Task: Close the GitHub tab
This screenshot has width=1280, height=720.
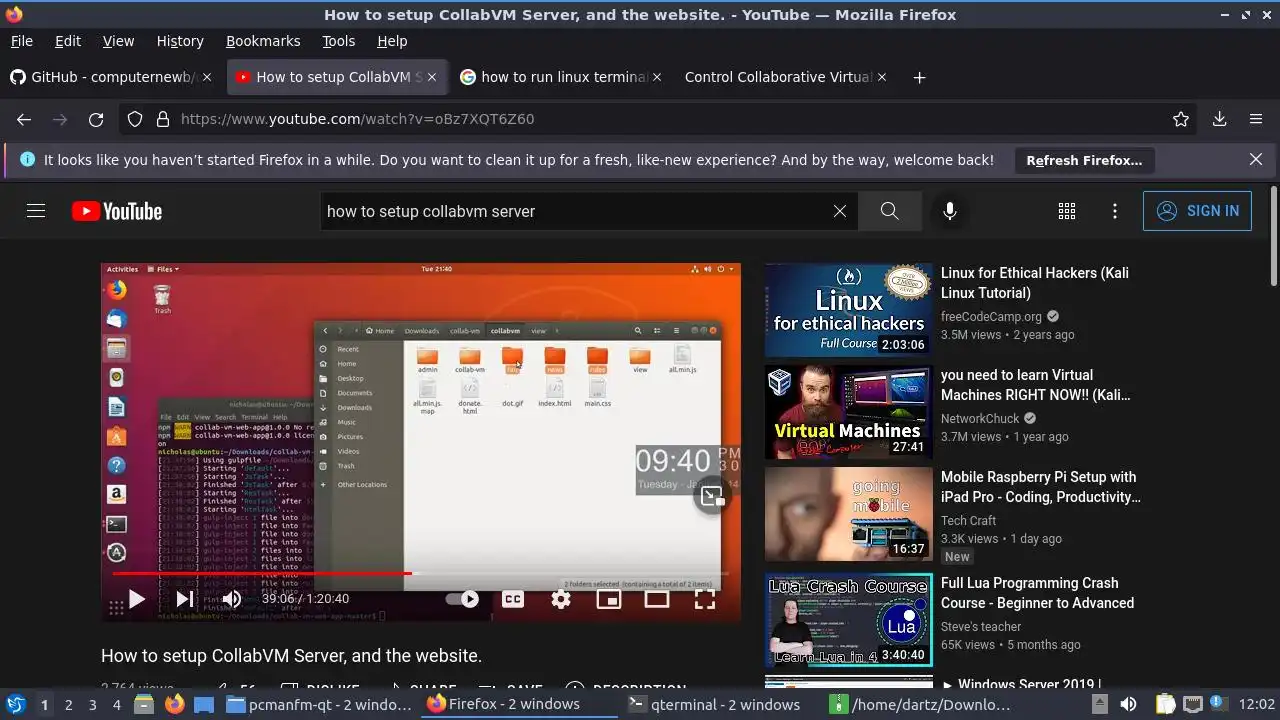Action: coord(206,77)
